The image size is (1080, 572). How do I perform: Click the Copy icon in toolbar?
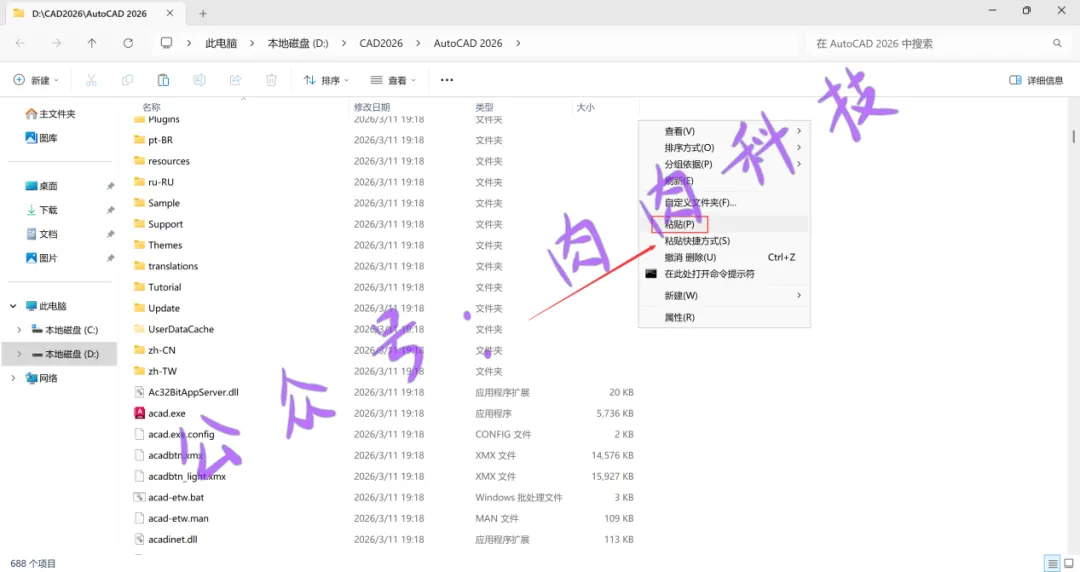127,80
